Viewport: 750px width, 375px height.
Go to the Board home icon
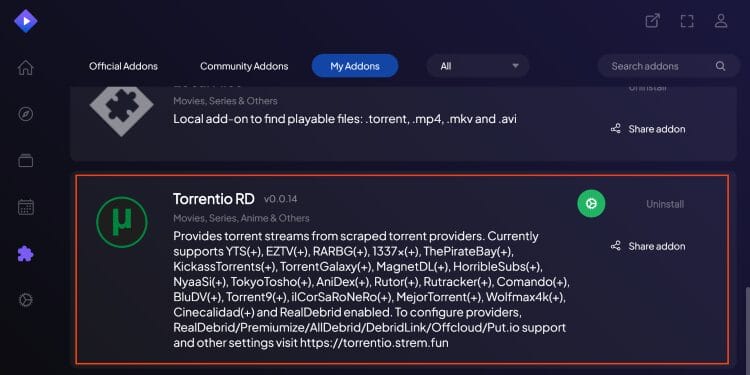pyautogui.click(x=25, y=67)
